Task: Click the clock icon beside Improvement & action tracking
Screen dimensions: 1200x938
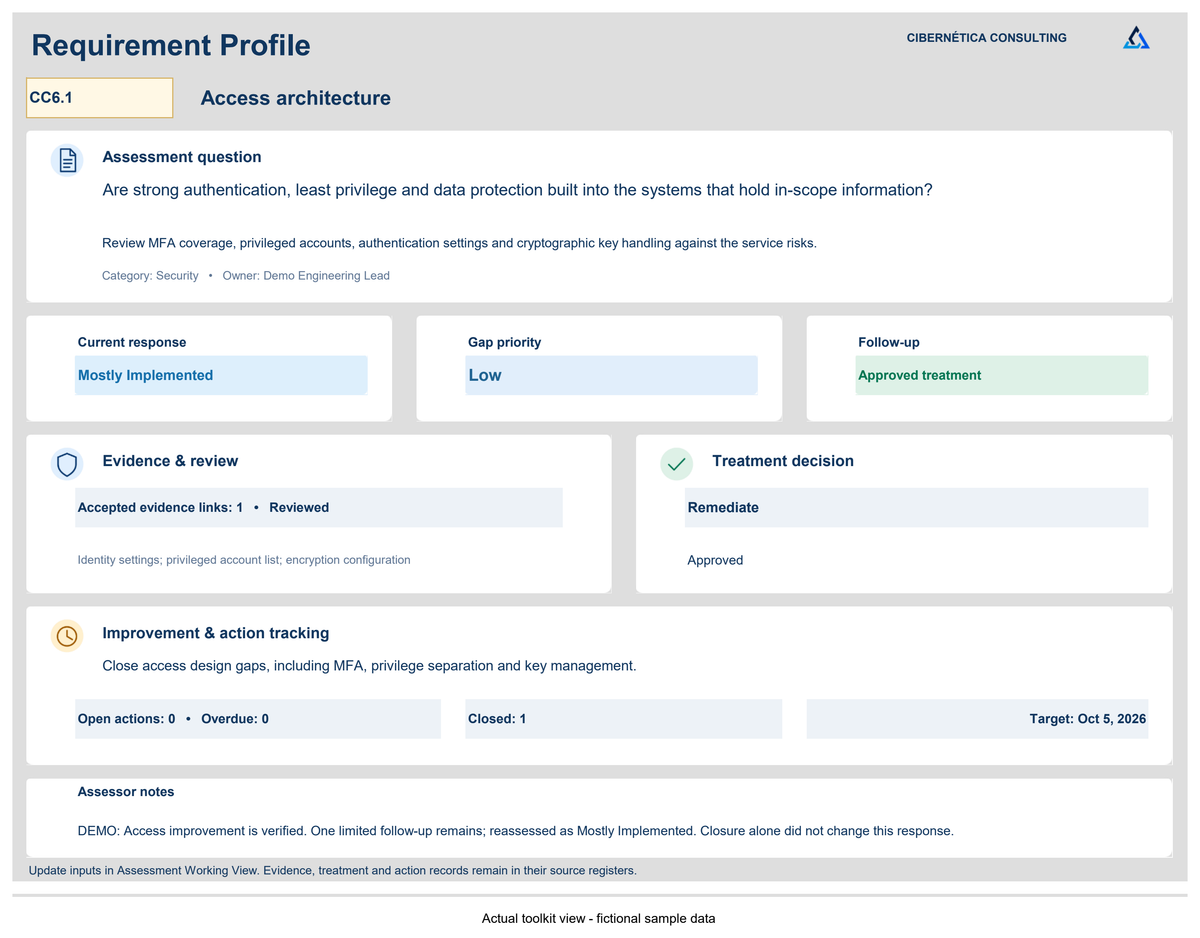Action: pos(67,636)
